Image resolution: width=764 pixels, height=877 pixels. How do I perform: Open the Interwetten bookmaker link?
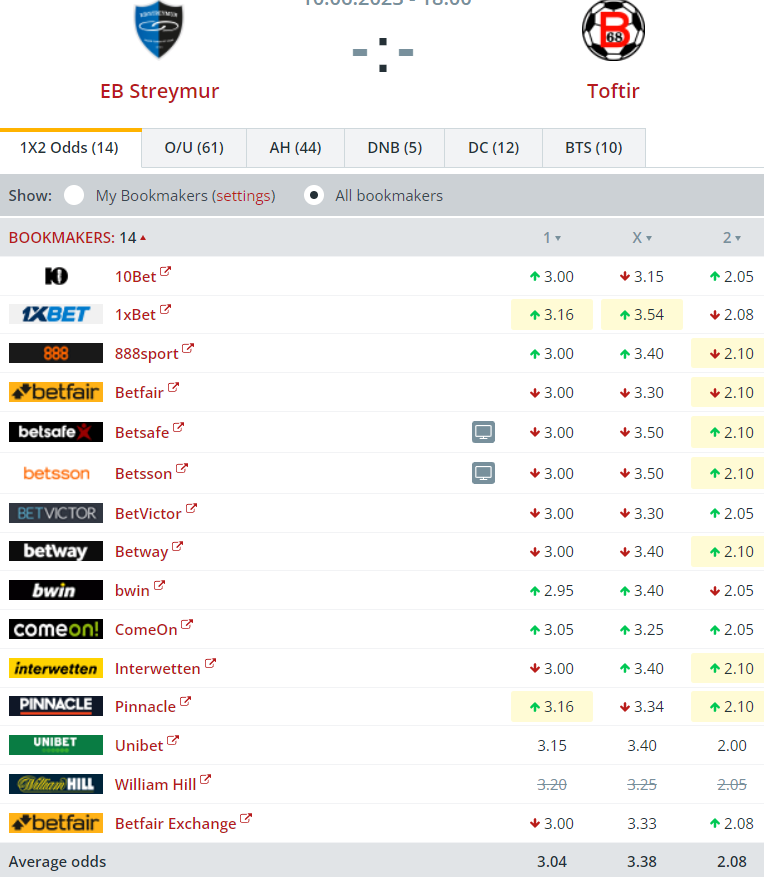coord(157,668)
